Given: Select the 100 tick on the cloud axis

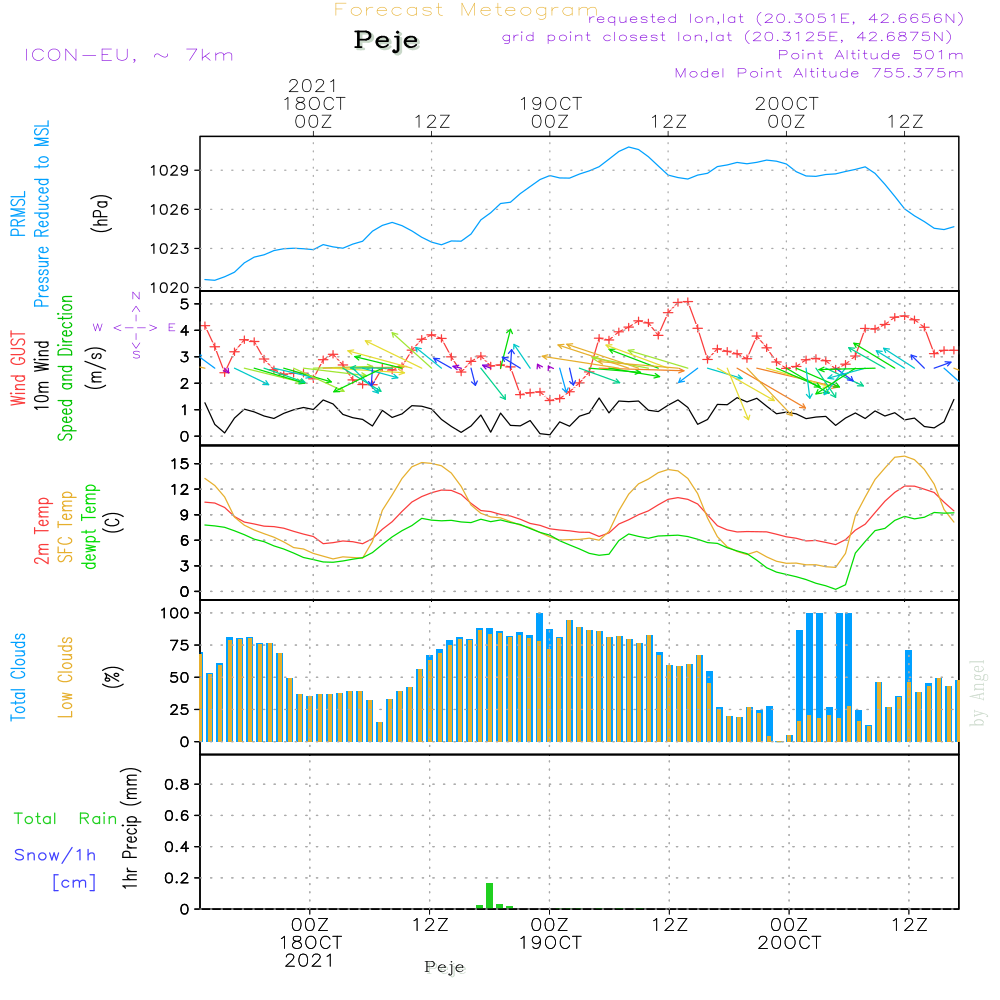Looking at the screenshot, I should pyautogui.click(x=174, y=613).
